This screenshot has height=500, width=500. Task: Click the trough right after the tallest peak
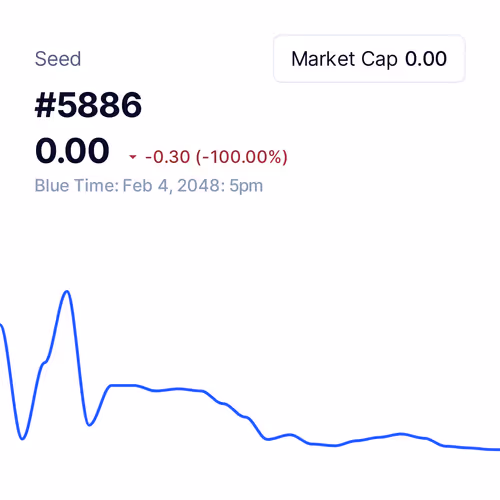(89, 424)
